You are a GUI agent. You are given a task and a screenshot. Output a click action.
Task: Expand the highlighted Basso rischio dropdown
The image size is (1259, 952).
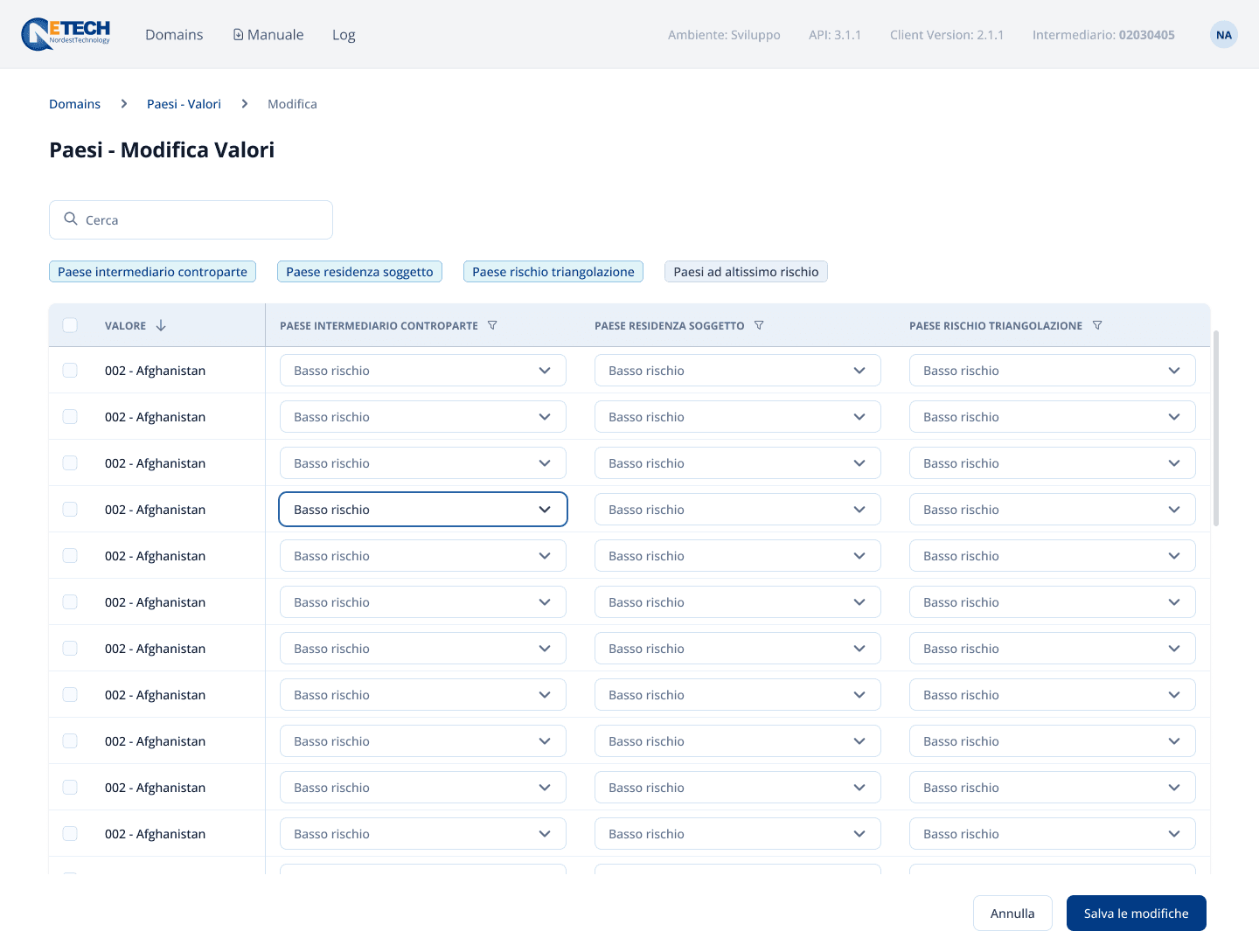[422, 510]
